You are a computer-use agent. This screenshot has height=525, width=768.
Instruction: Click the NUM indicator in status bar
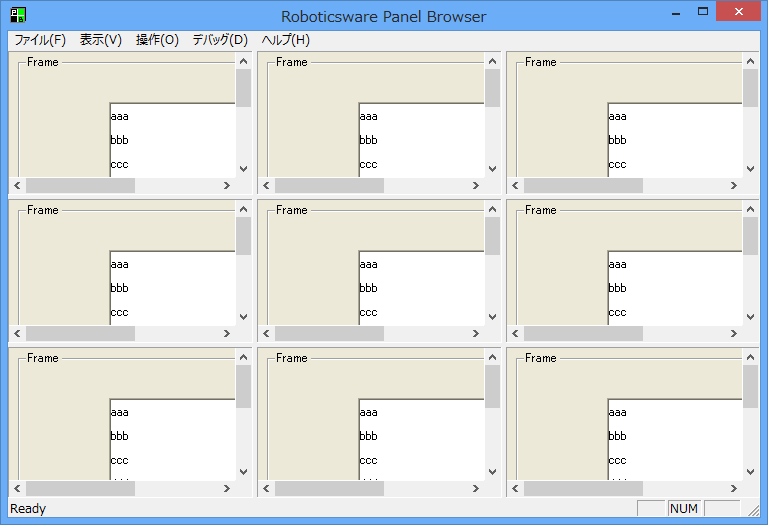pos(684,509)
